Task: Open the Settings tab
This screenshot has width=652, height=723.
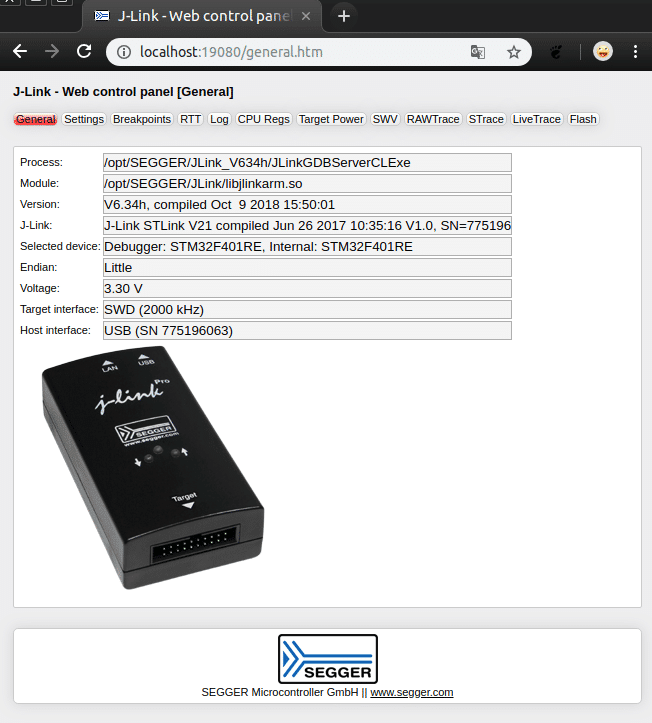Action: [x=84, y=119]
